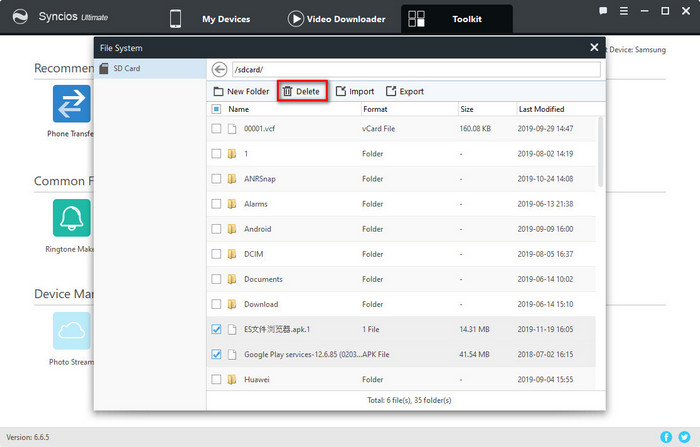This screenshot has height=447, width=700.
Task: Check the DCIM folder checkbox
Action: pyautogui.click(x=216, y=254)
